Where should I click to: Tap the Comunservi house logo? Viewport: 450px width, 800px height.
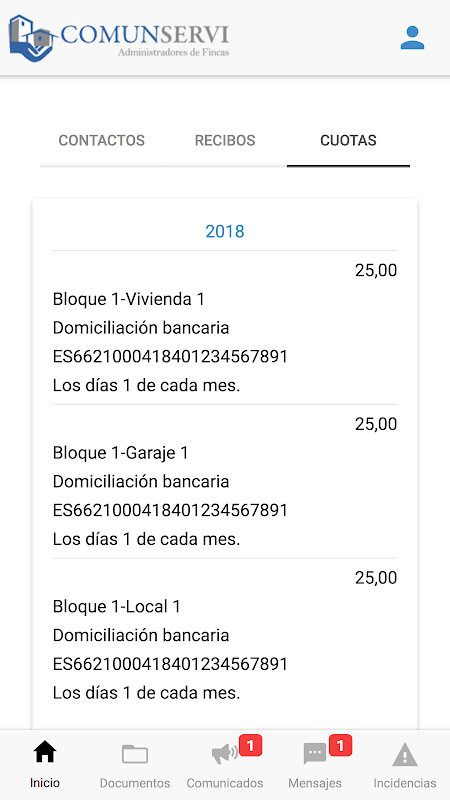point(32,38)
